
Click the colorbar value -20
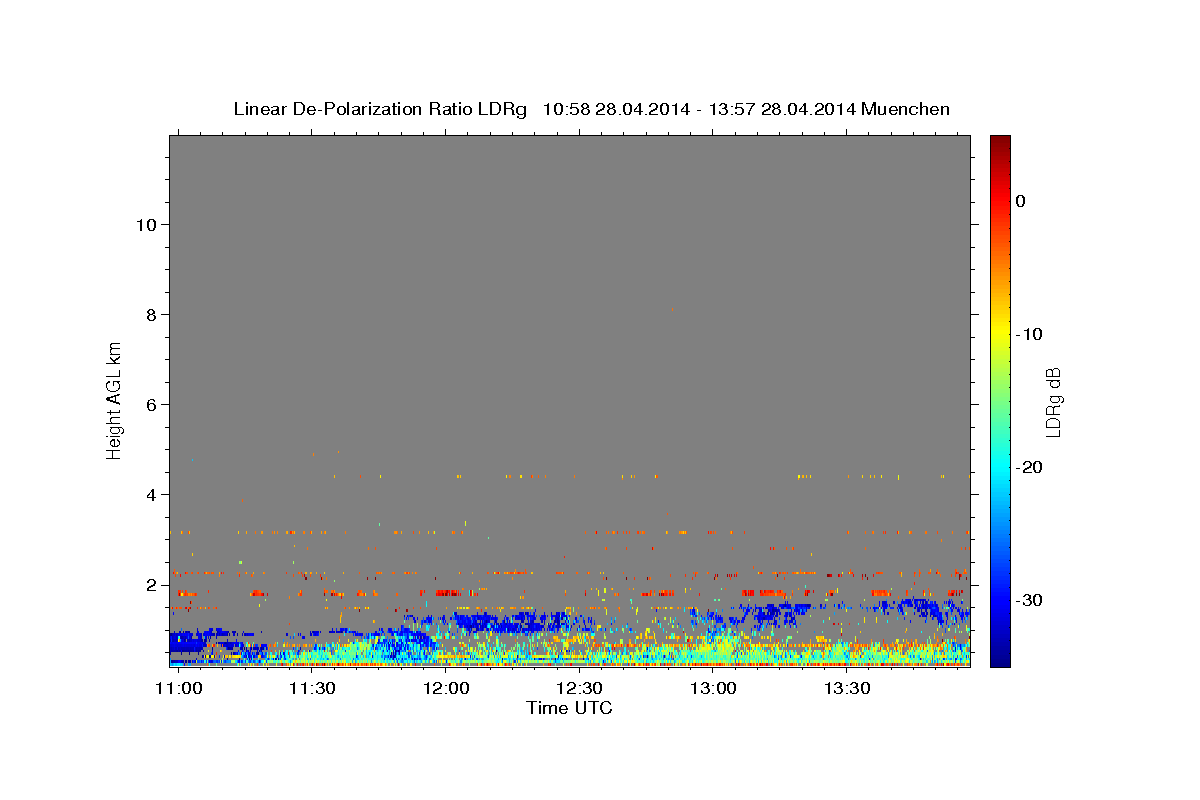pos(1031,467)
